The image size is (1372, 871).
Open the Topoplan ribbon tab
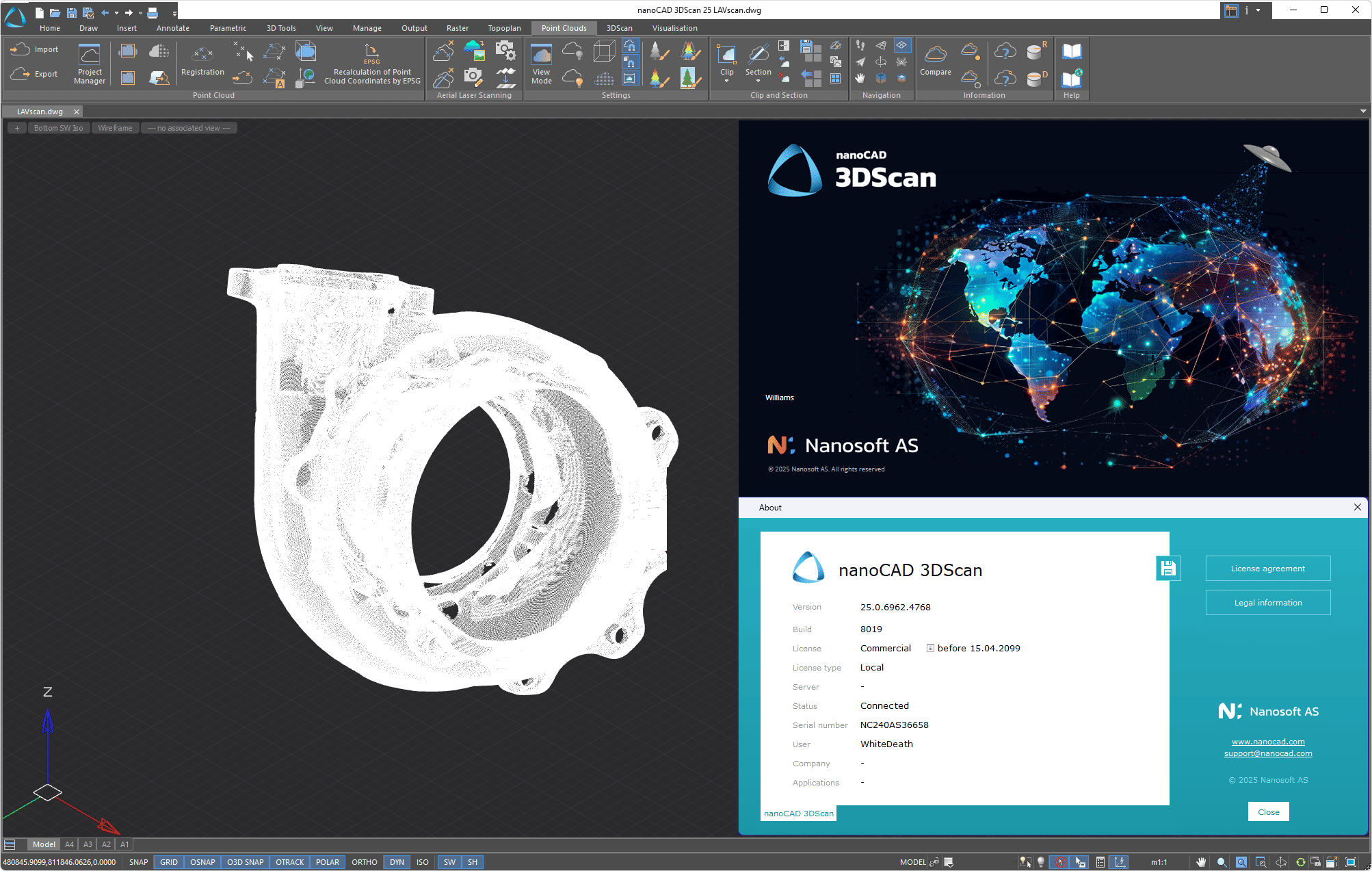tap(504, 28)
